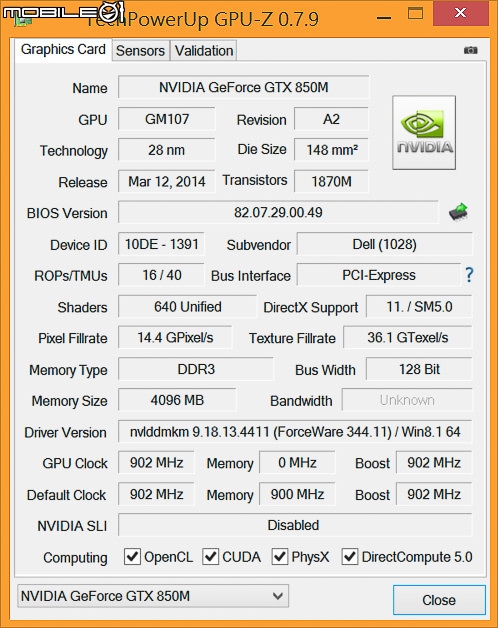Click the Texture Fillrate field 36.1 GTexel/s
The image size is (498, 628).
[x=408, y=338]
